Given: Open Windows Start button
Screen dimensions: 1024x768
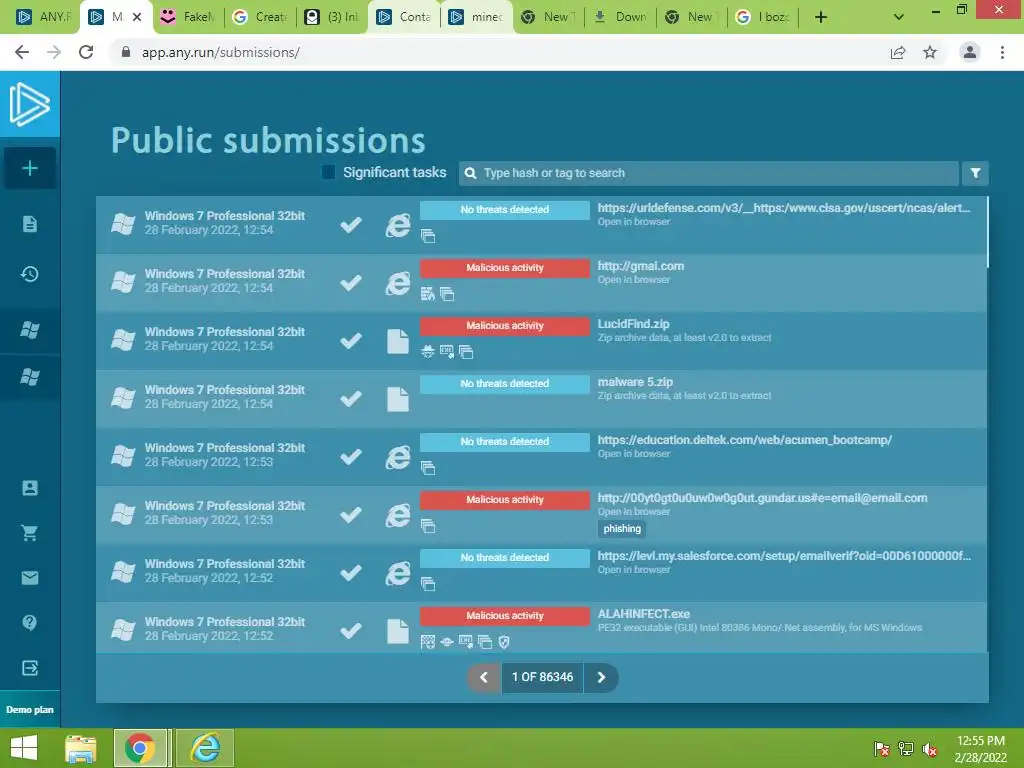Looking at the screenshot, I should click(24, 748).
